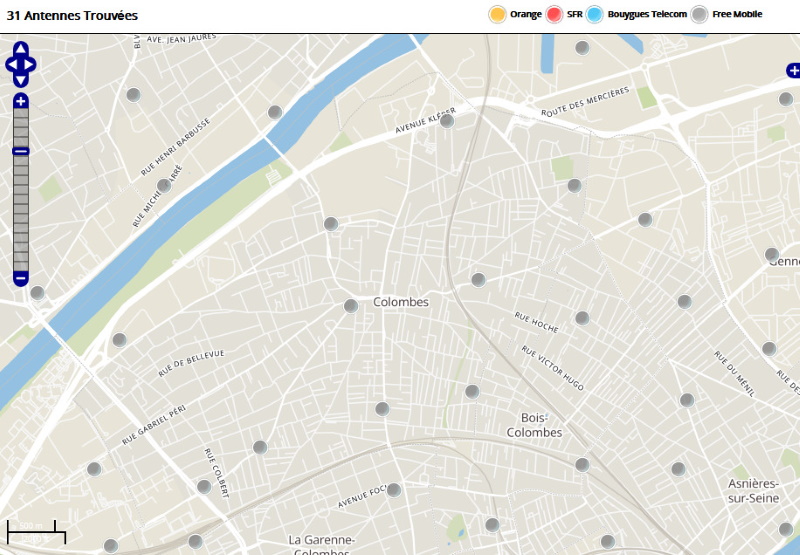Pan the map right with the arrow control
Viewport: 800px width, 555px height.
31,65
